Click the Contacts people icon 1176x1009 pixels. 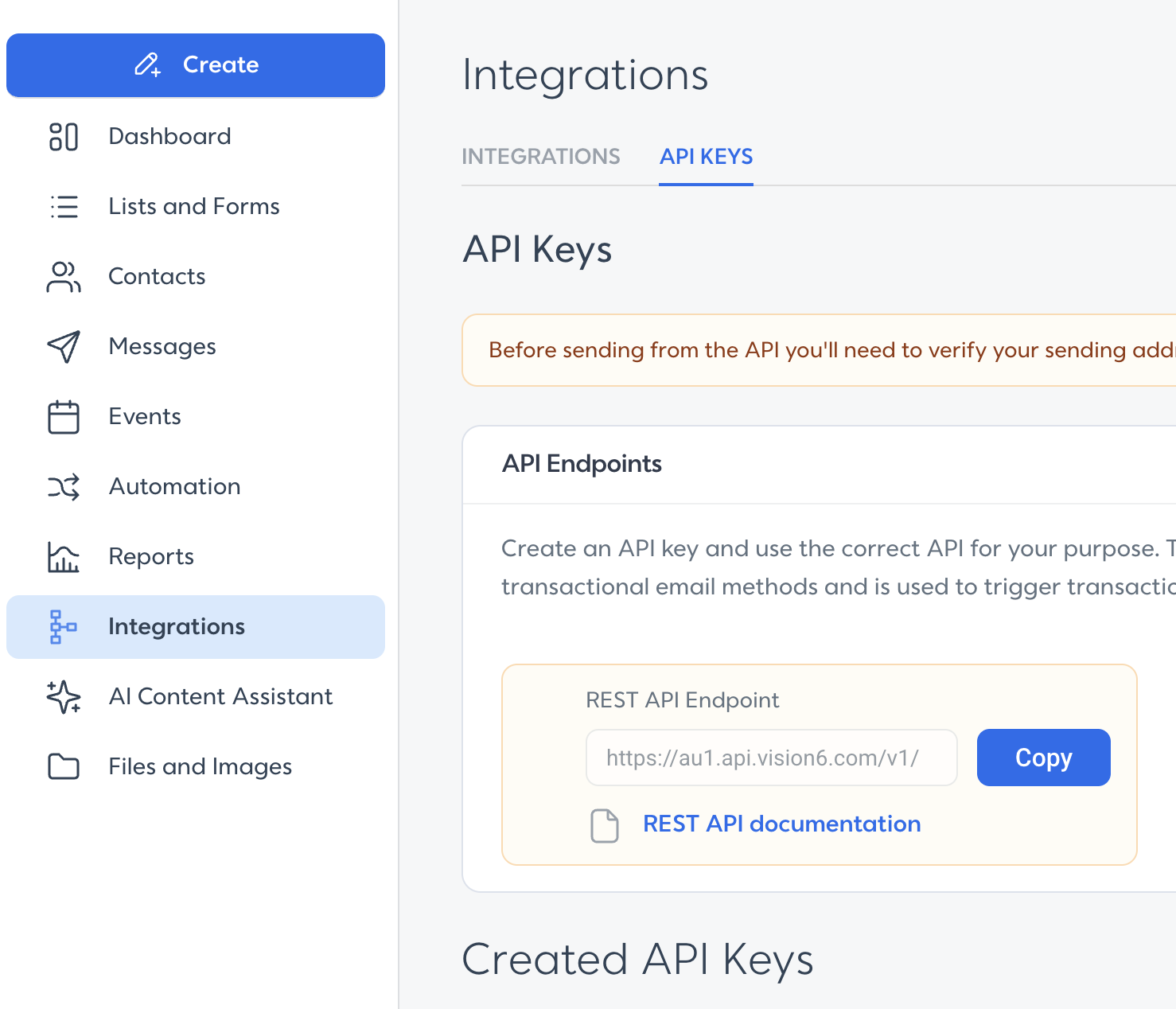tap(64, 276)
